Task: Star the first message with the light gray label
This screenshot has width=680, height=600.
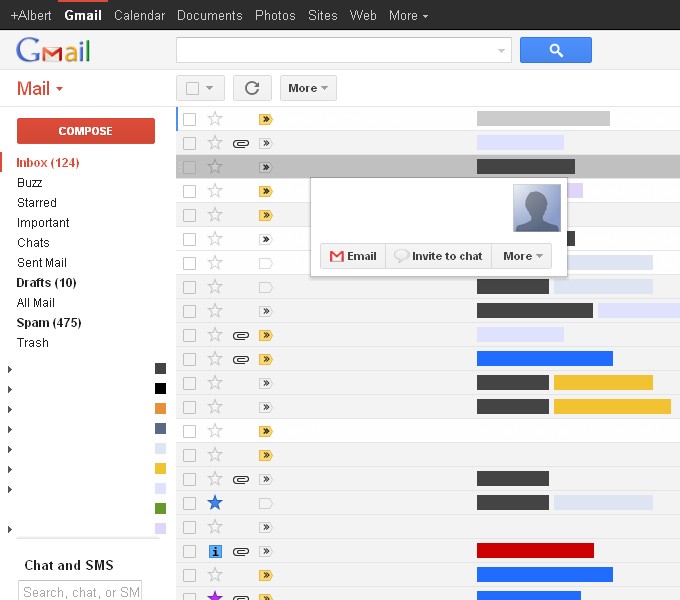Action: 215,118
